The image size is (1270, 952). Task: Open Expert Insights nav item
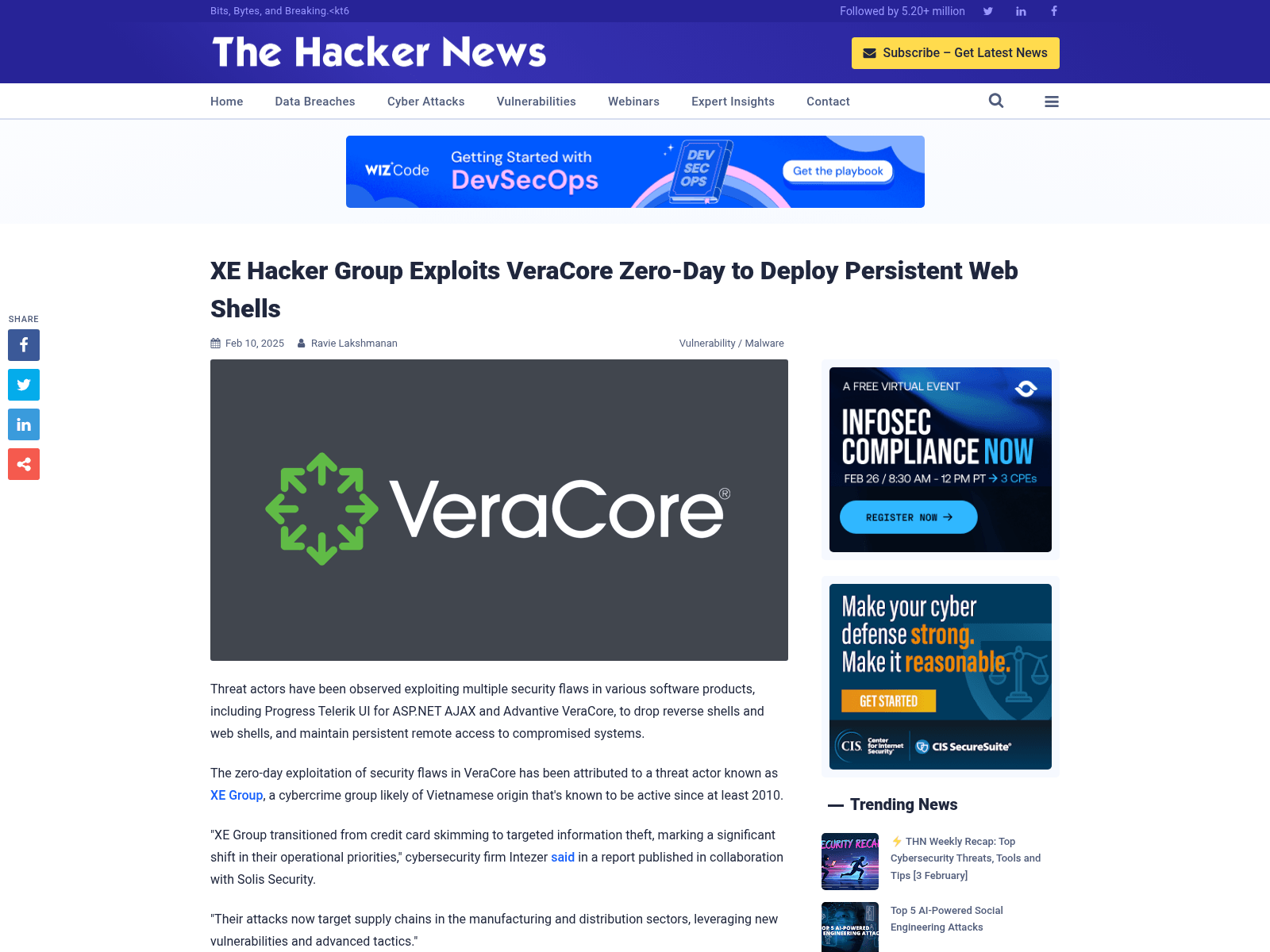click(x=733, y=102)
